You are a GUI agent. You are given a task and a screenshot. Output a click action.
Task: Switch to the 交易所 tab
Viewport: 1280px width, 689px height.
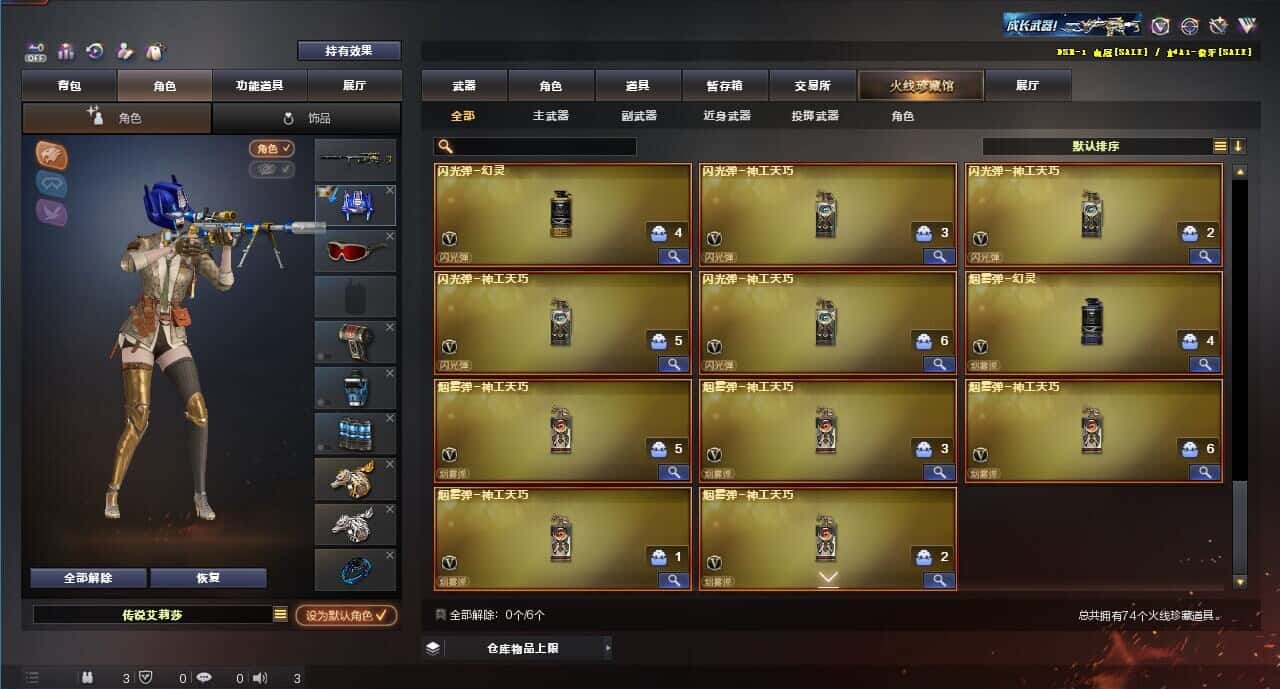(x=813, y=86)
